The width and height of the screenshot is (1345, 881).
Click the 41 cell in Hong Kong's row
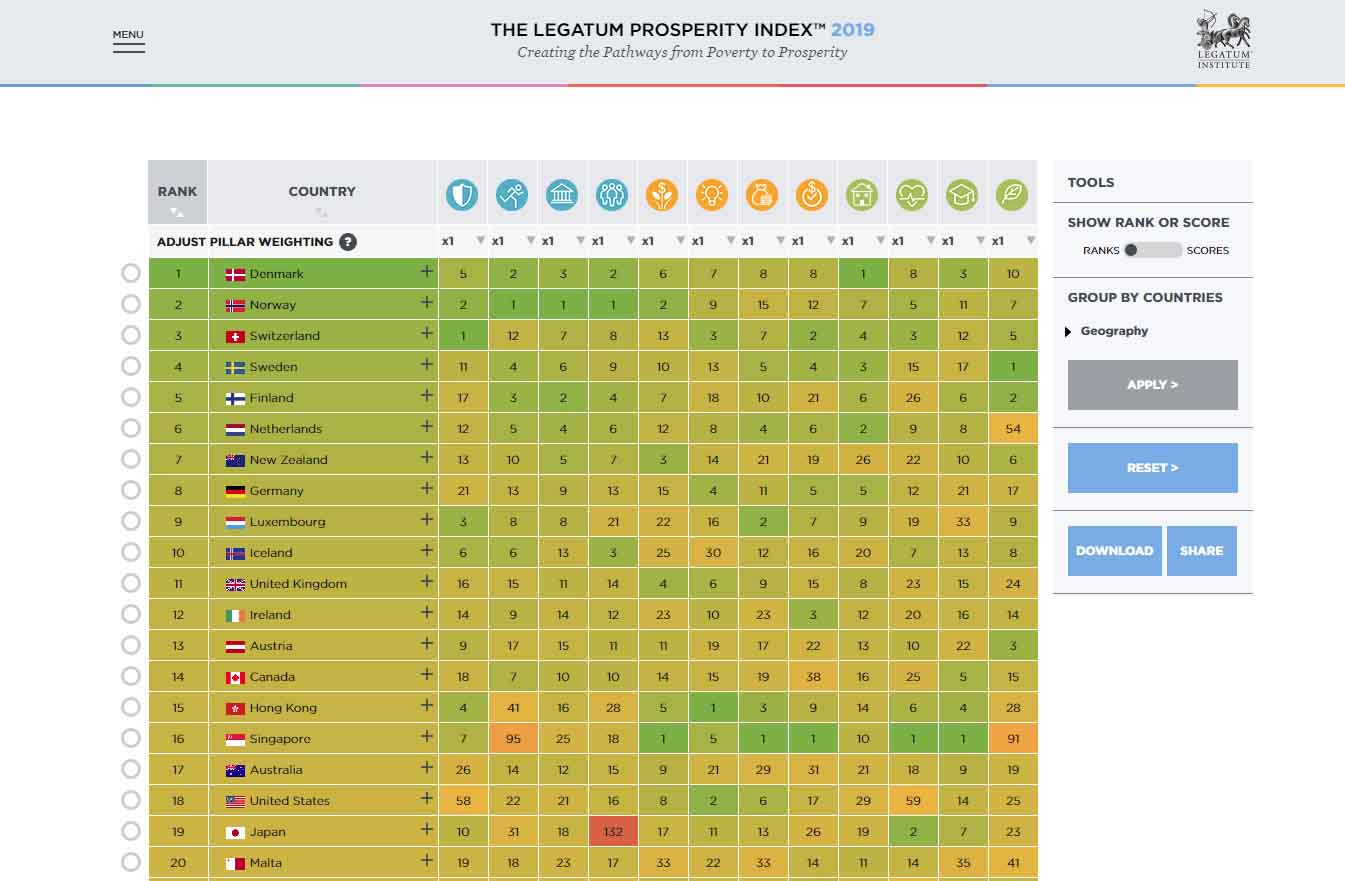pyautogui.click(x=513, y=708)
